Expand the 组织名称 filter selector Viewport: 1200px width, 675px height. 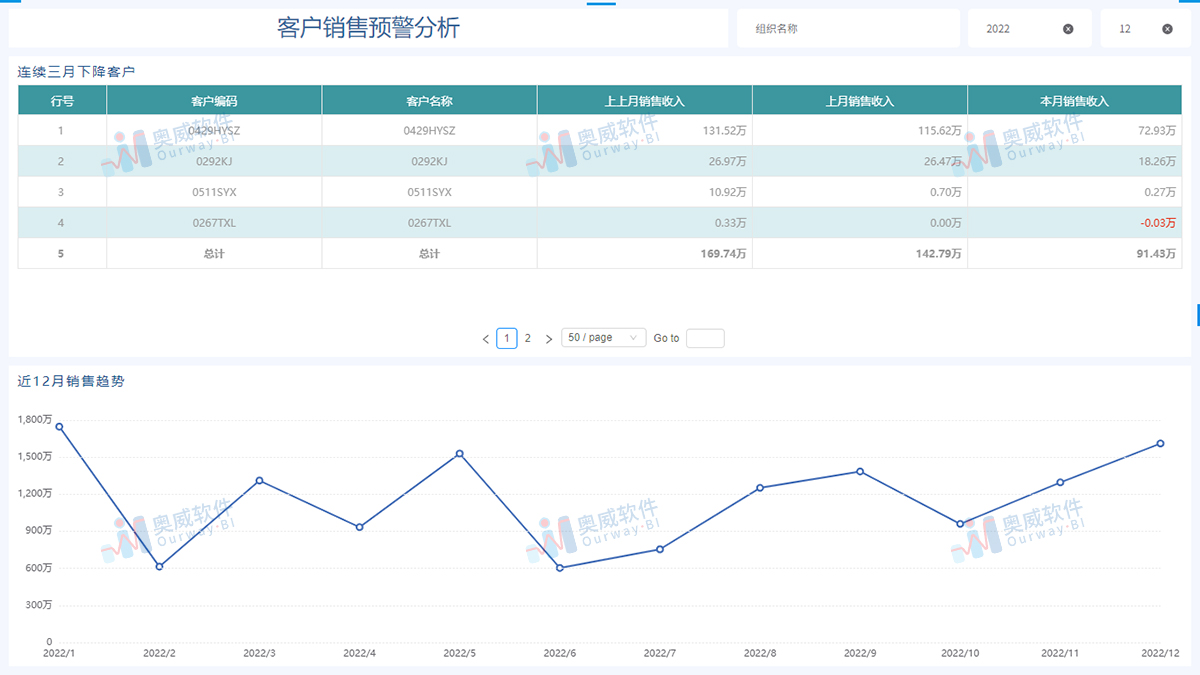[x=848, y=28]
